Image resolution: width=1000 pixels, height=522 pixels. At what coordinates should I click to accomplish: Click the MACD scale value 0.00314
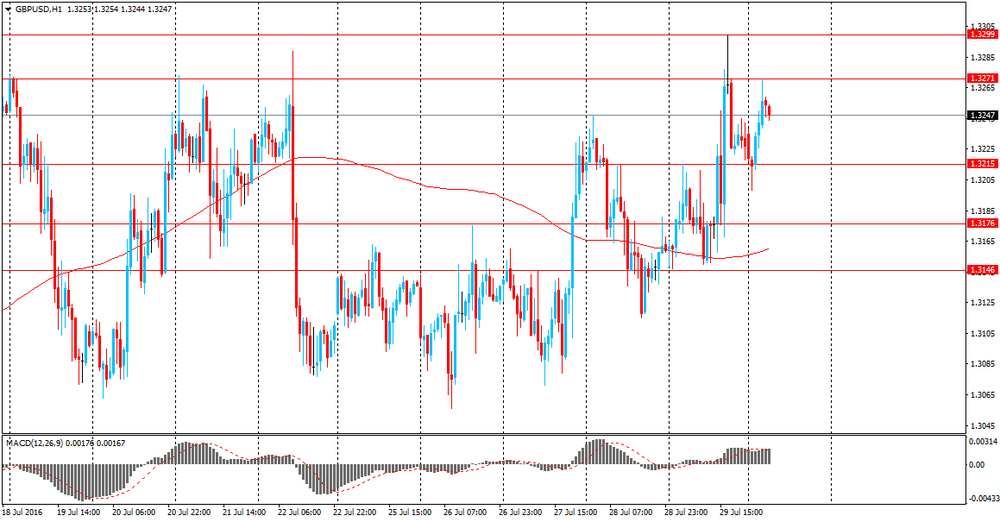click(983, 442)
